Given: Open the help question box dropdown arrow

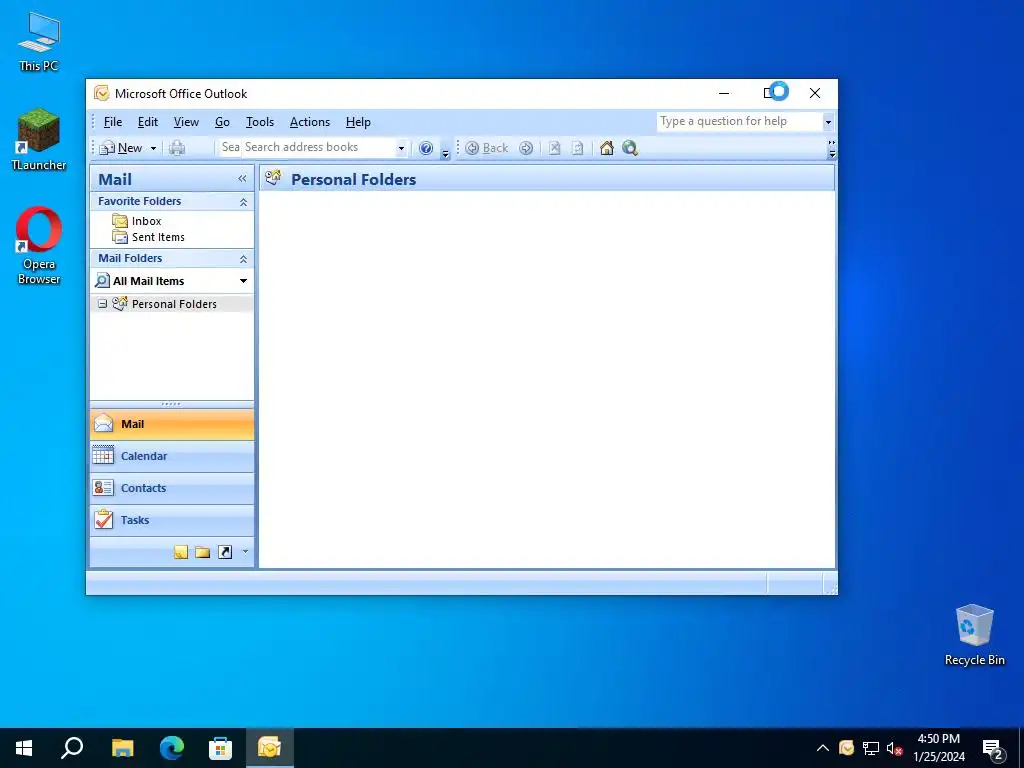Looking at the screenshot, I should point(828,122).
